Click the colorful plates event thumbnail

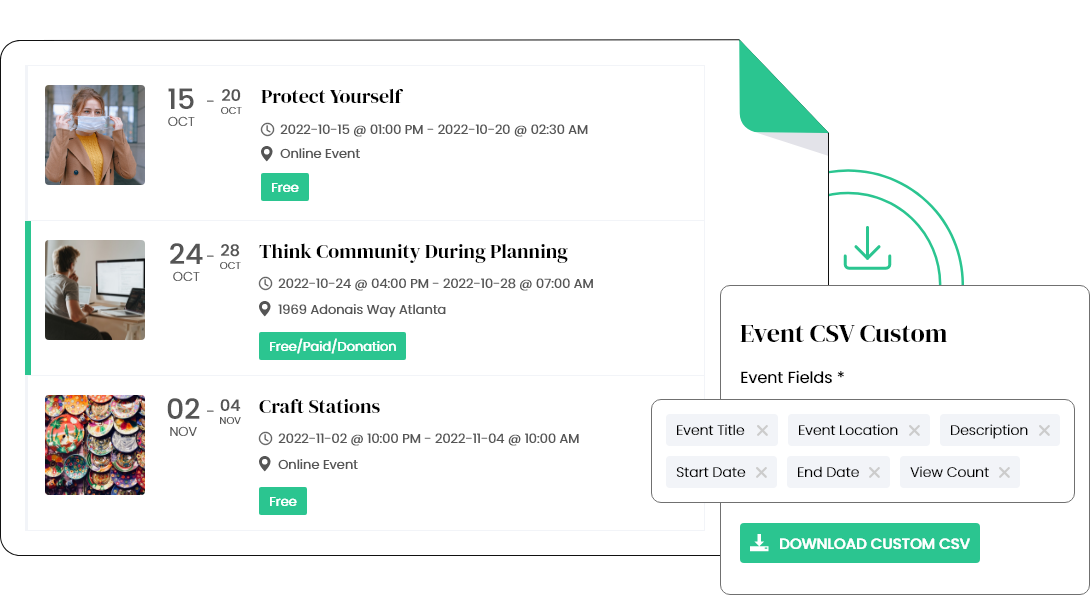pyautogui.click(x=95, y=445)
